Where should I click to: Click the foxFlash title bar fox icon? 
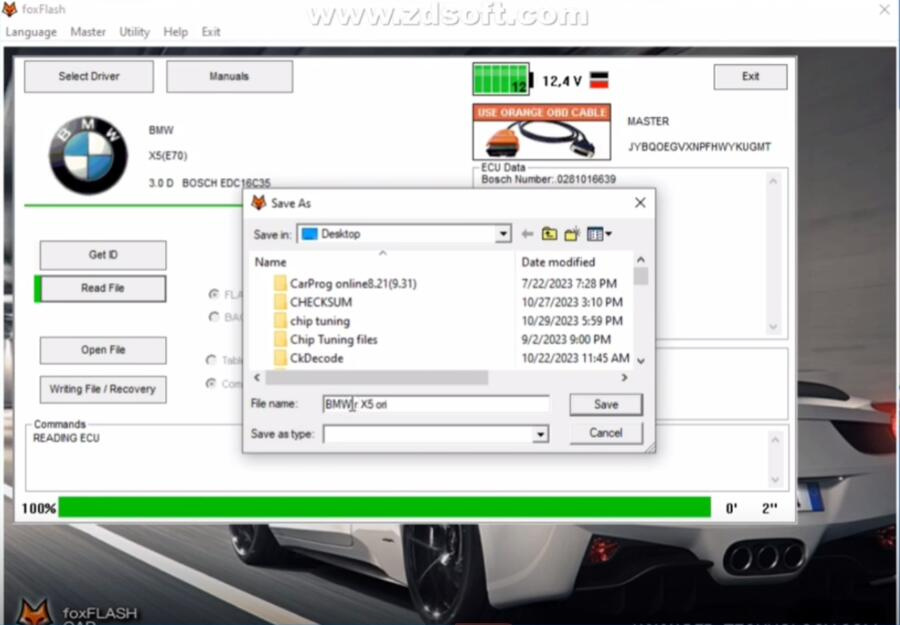coord(10,9)
